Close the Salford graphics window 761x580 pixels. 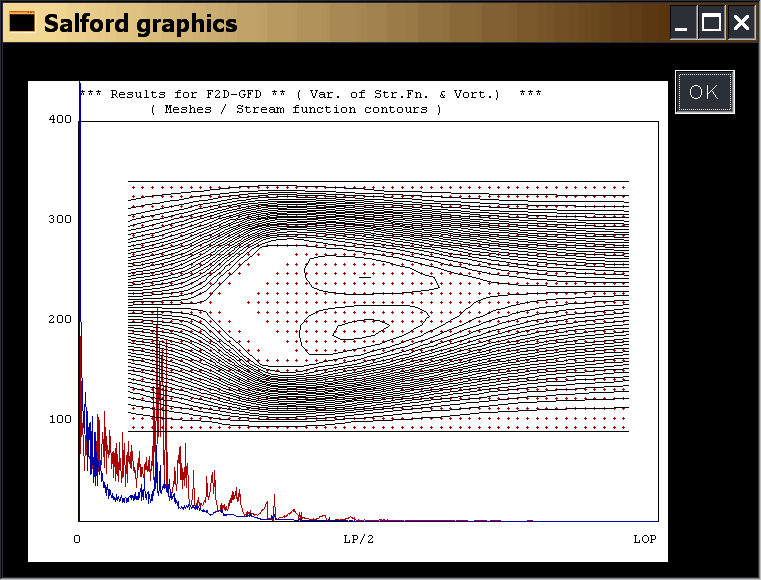741,22
